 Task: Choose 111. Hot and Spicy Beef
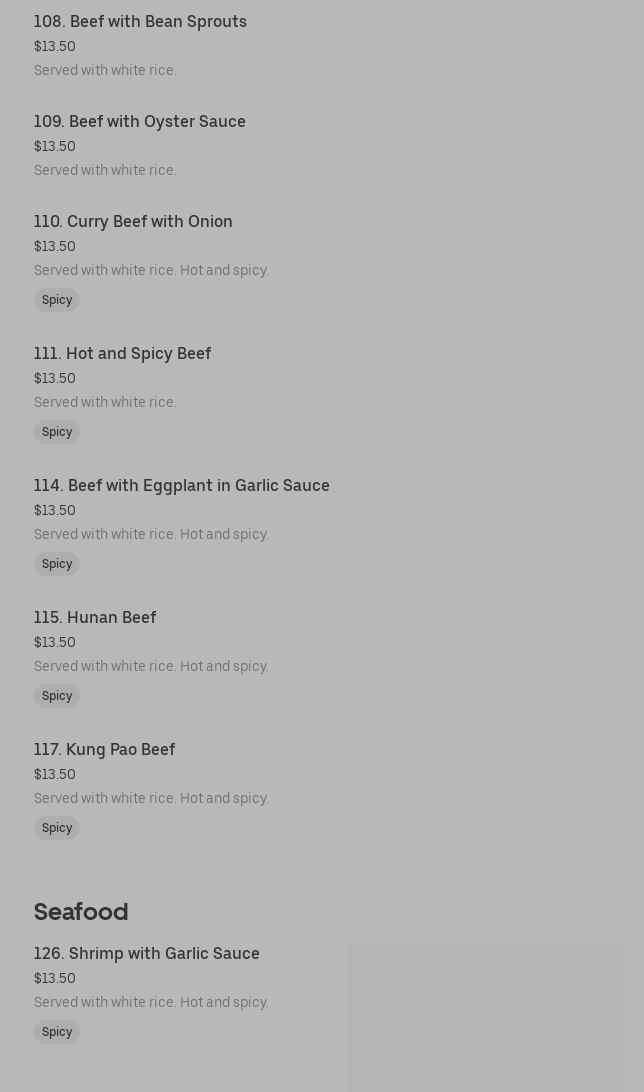(122, 353)
